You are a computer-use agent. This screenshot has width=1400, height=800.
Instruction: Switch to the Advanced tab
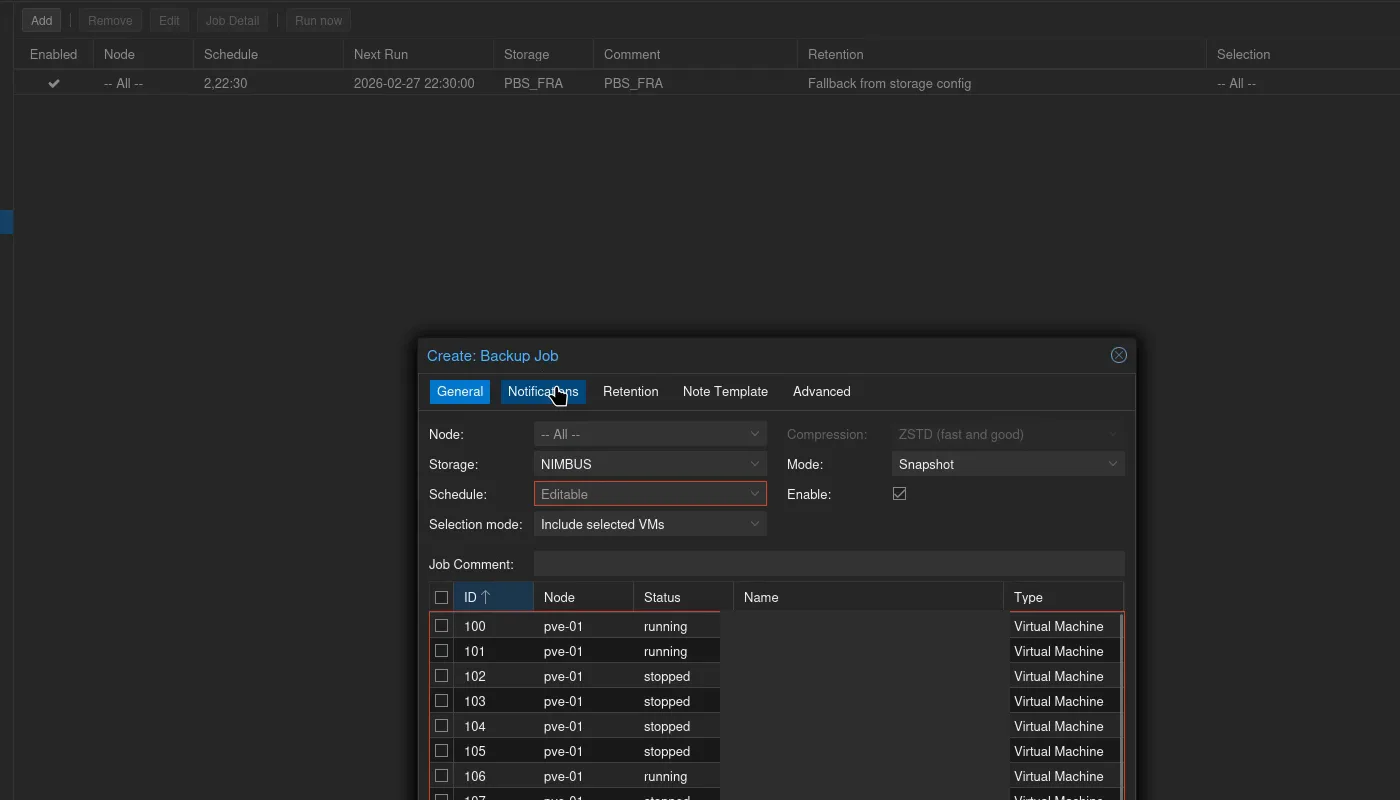(820, 391)
